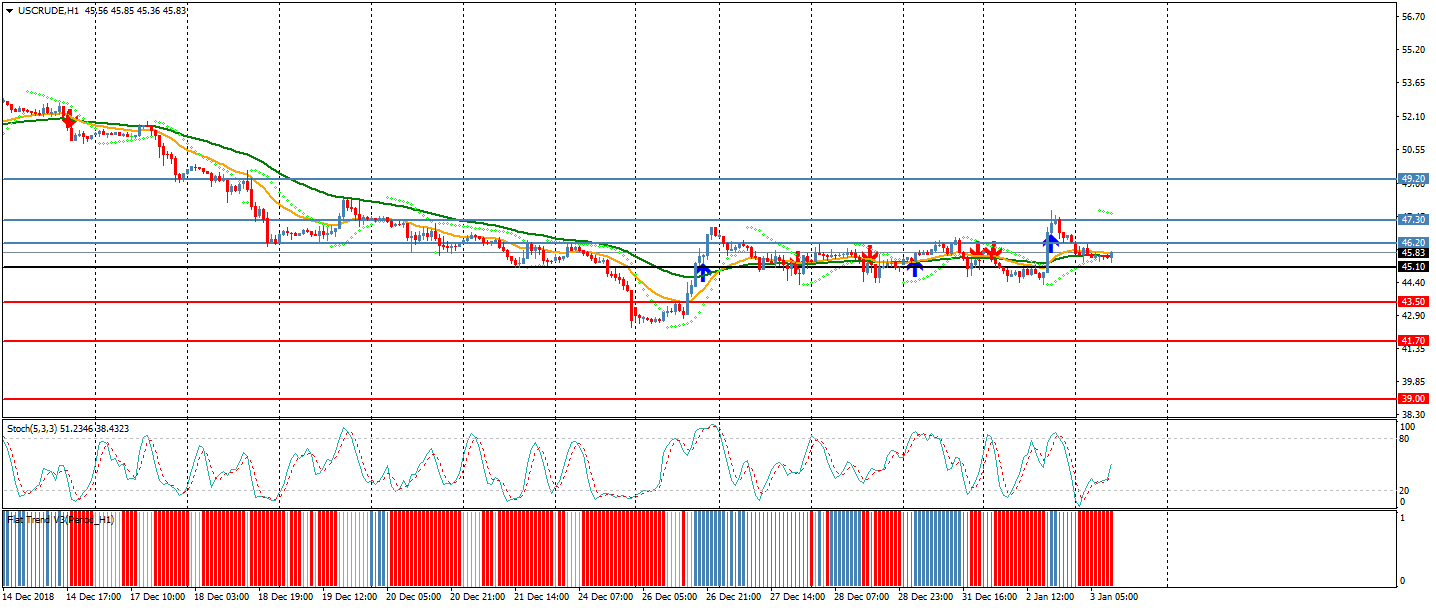Screen dimensions: 1436x608
Task: Click the red 39.00 support price label
Action: tap(1413, 399)
